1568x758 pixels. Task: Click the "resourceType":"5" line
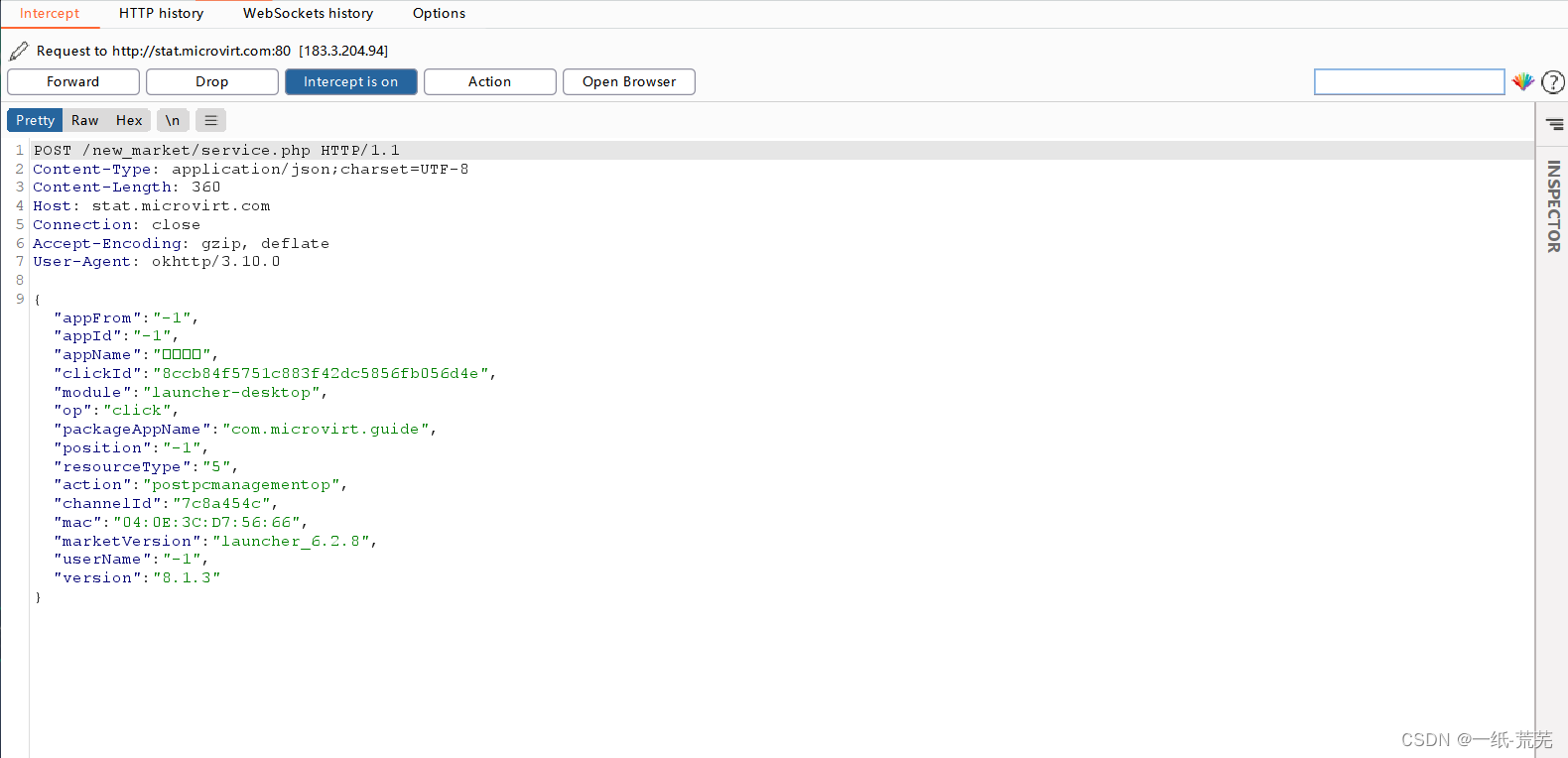[x=146, y=467]
